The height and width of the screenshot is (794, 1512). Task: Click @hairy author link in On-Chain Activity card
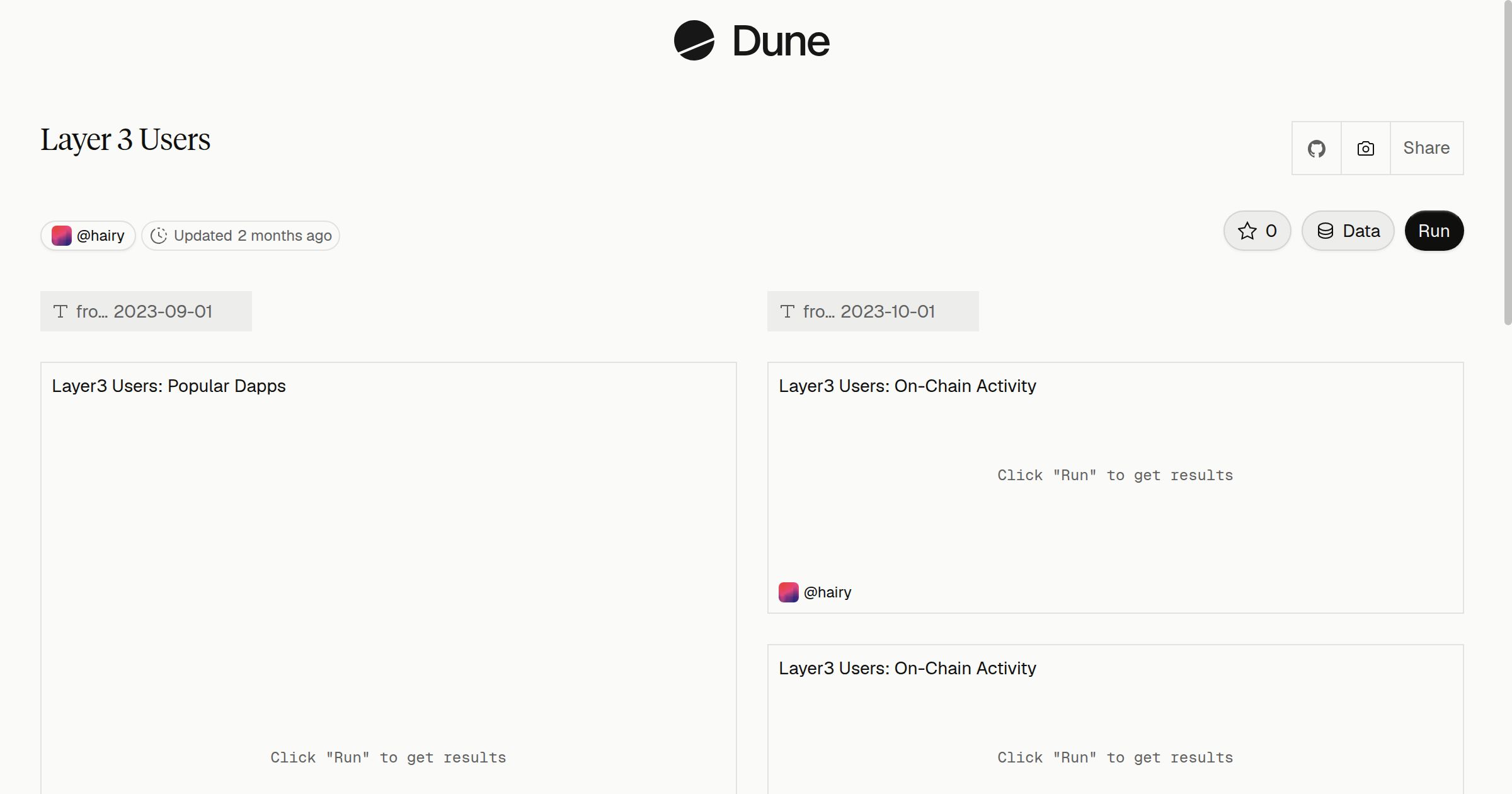click(x=827, y=592)
